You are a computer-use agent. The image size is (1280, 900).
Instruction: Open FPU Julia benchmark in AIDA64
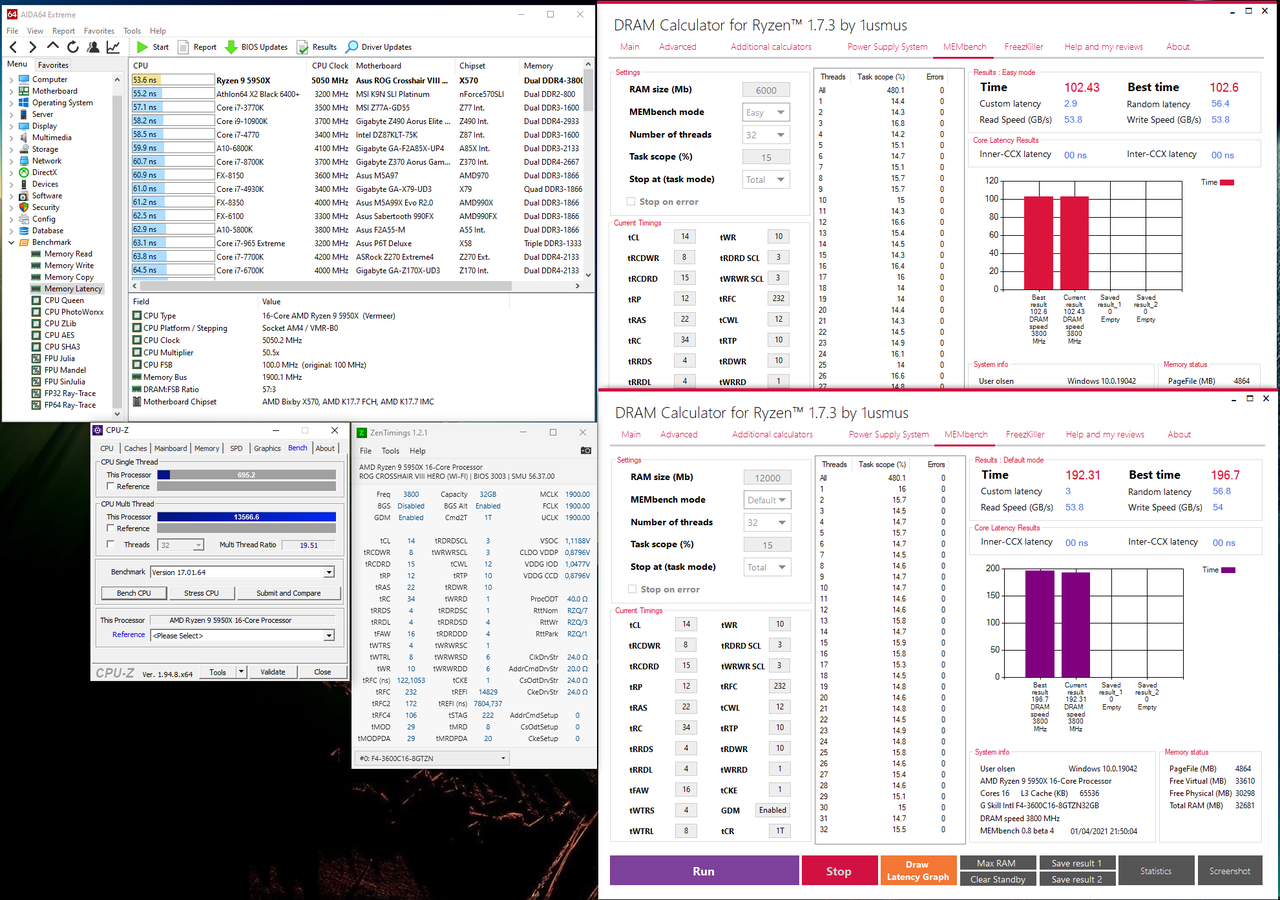click(59, 358)
